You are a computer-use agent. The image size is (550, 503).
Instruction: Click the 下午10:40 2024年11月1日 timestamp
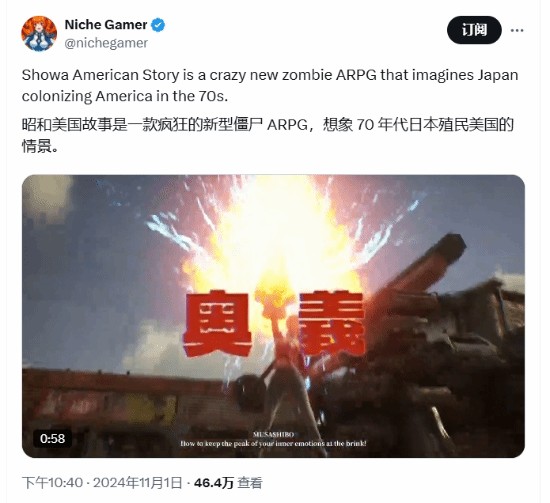pos(102,483)
